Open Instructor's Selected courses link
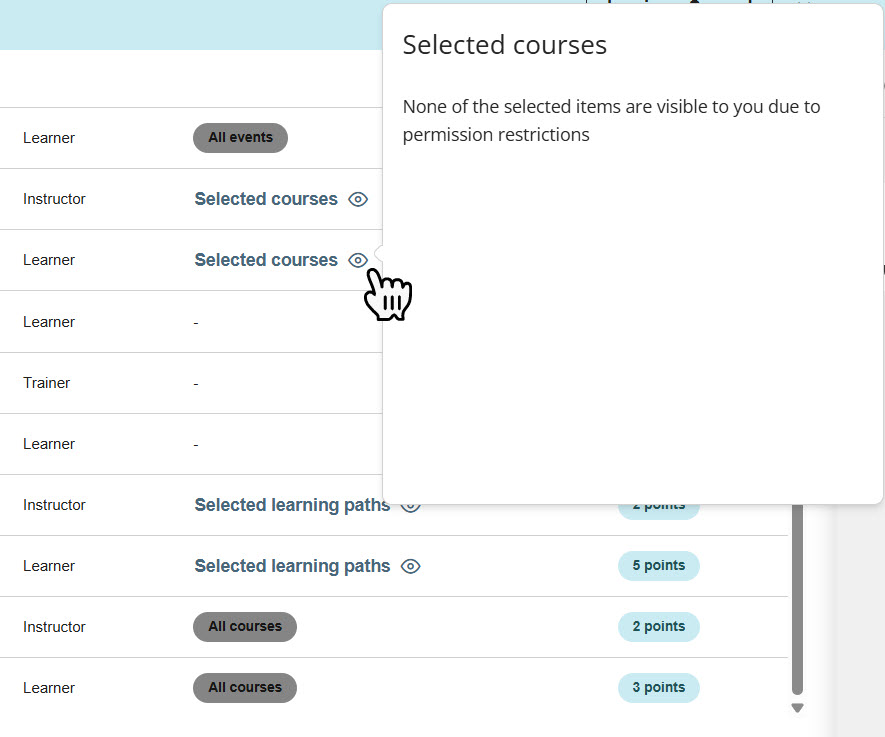Image resolution: width=885 pixels, height=737 pixels. coord(266,199)
